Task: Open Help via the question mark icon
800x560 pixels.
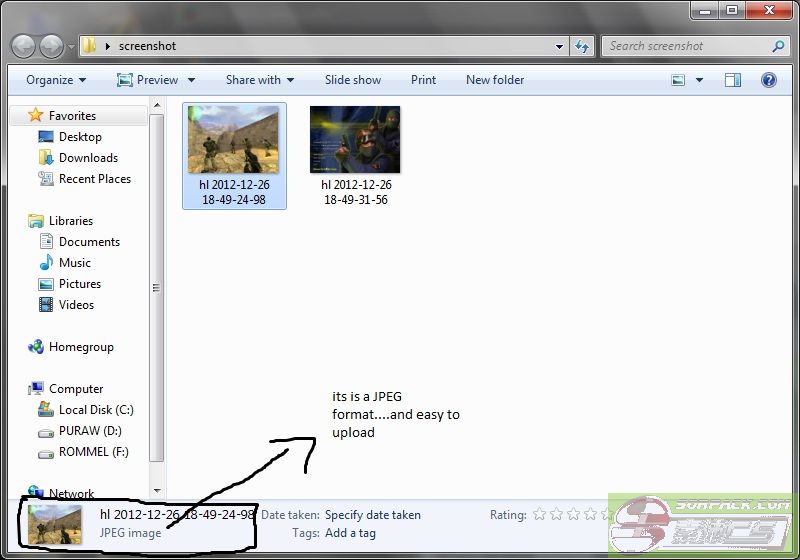Action: click(x=769, y=80)
